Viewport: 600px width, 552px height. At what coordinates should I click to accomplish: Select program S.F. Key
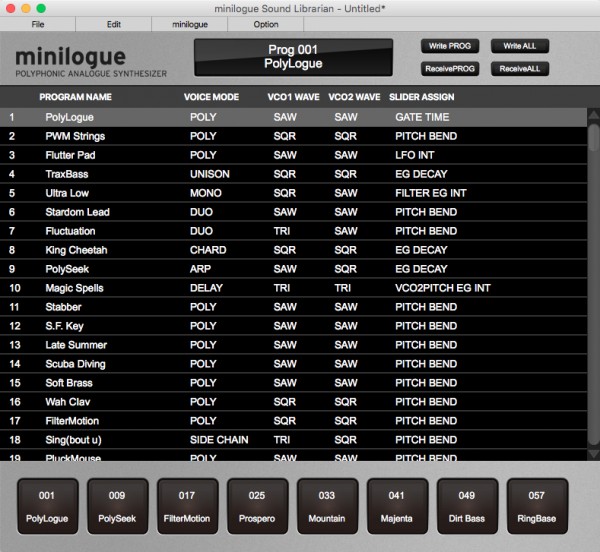(293, 326)
